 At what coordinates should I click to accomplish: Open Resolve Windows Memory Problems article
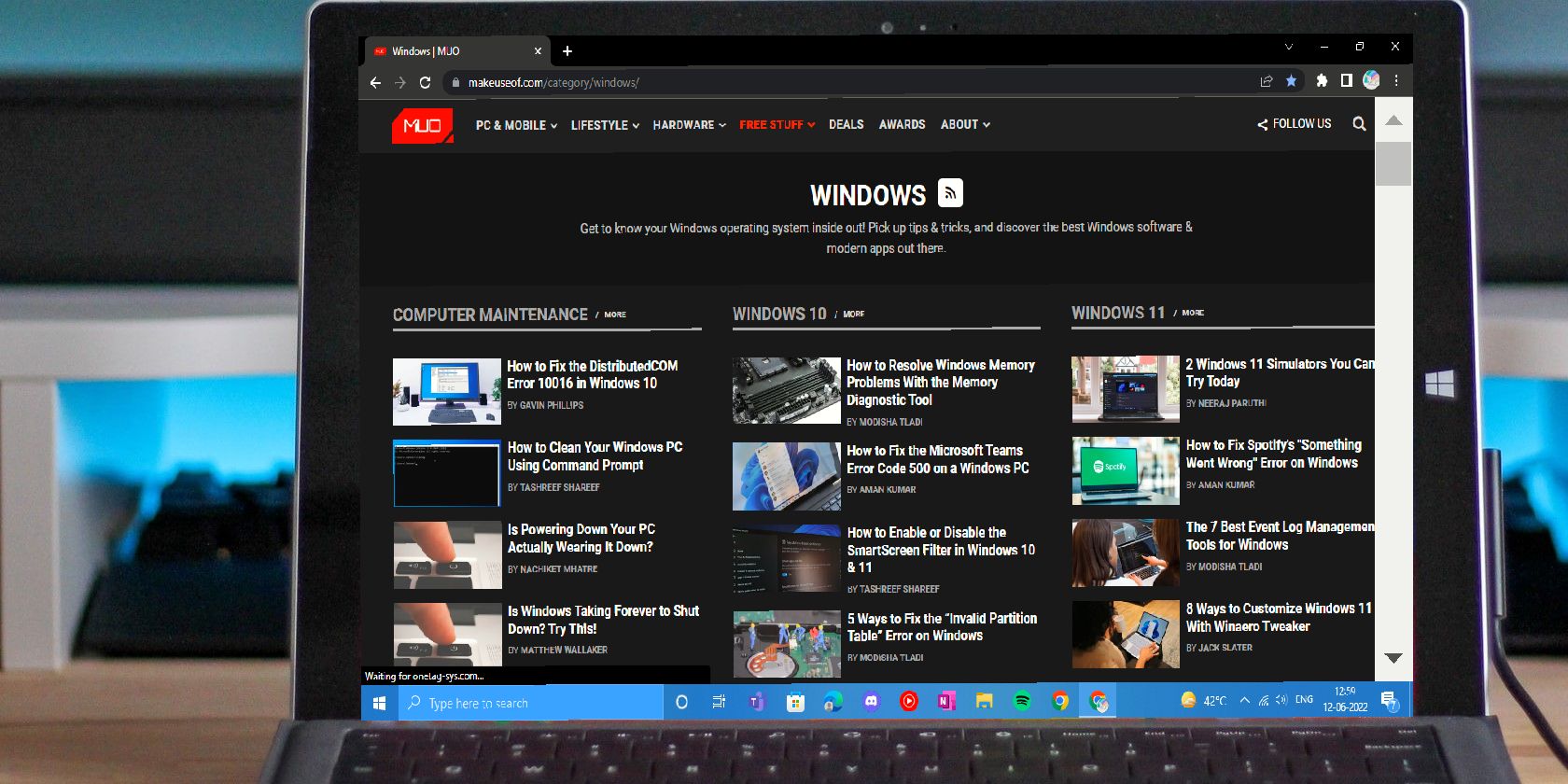[x=941, y=382]
